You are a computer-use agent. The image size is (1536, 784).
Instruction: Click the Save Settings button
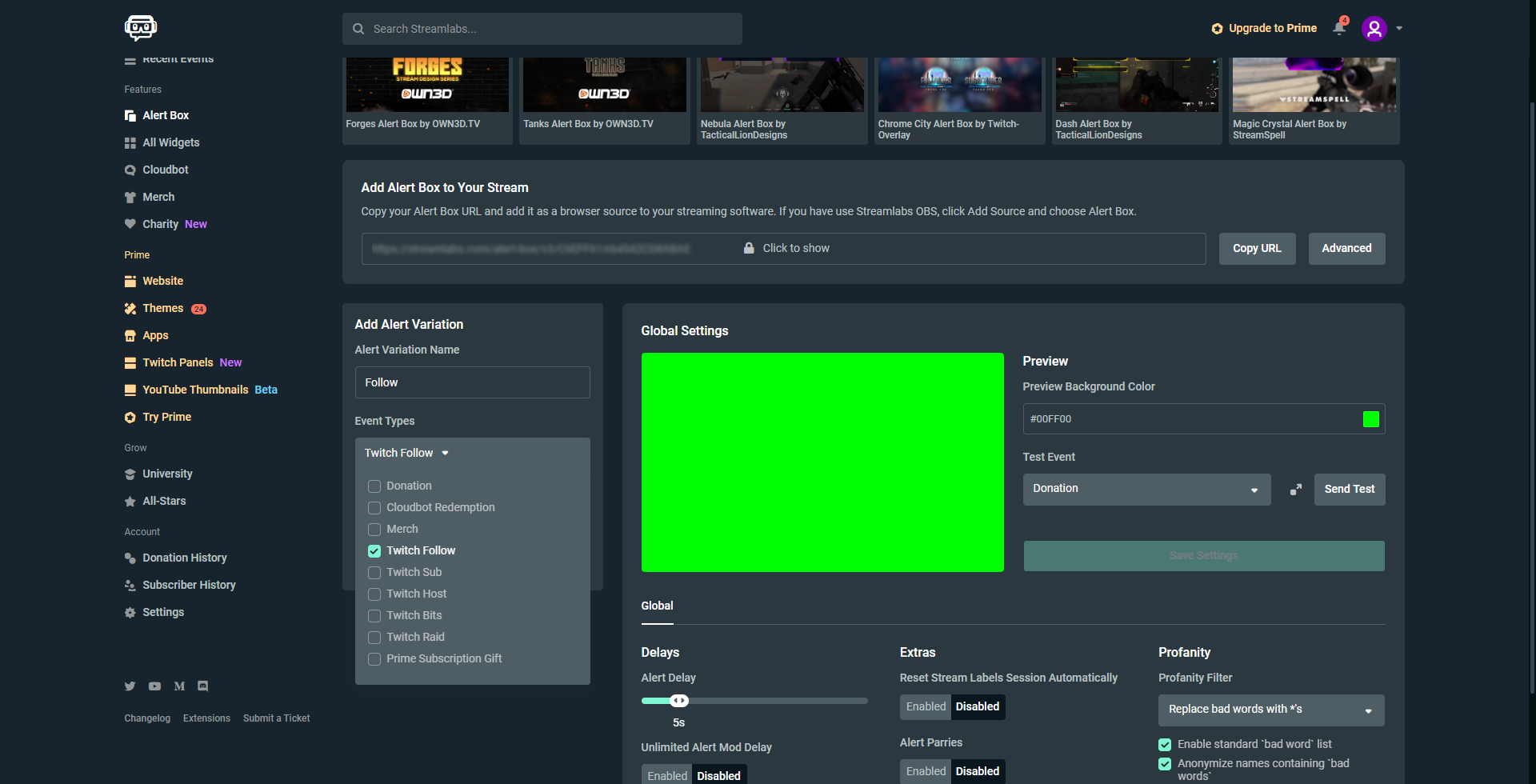1204,556
